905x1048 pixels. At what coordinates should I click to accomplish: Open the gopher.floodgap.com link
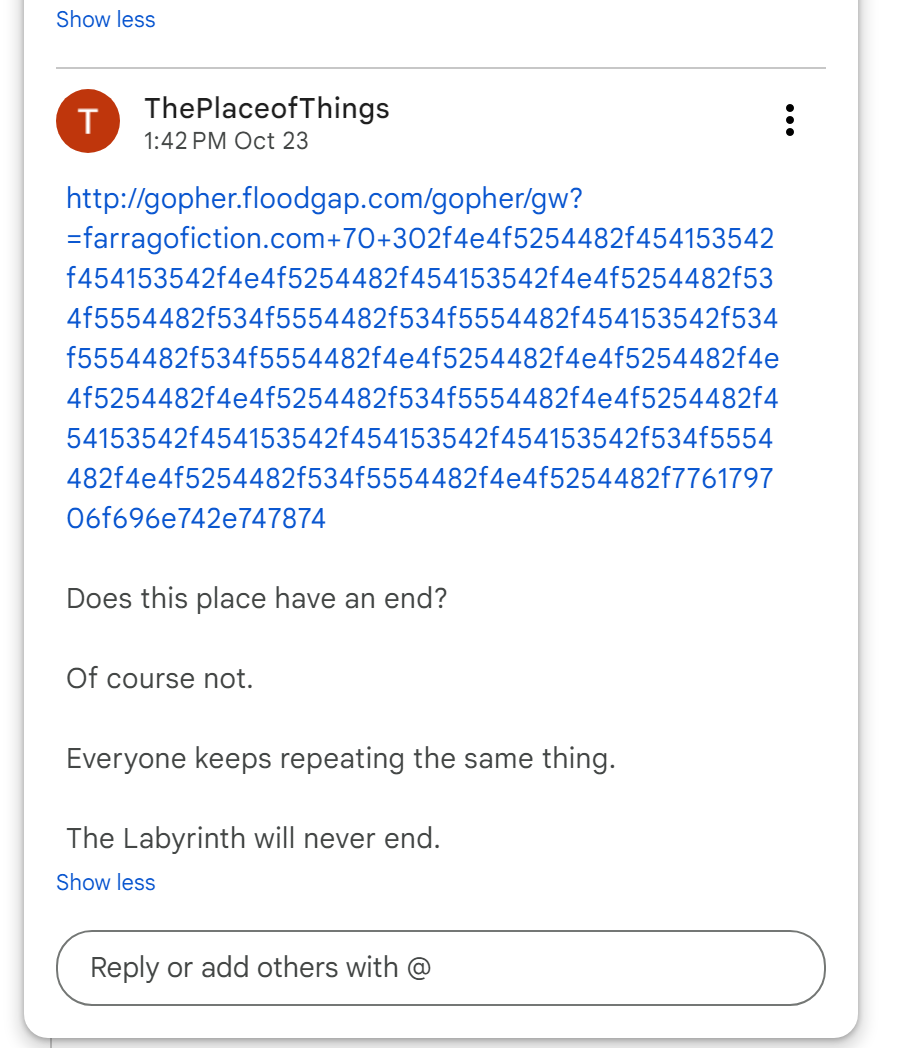pos(324,199)
